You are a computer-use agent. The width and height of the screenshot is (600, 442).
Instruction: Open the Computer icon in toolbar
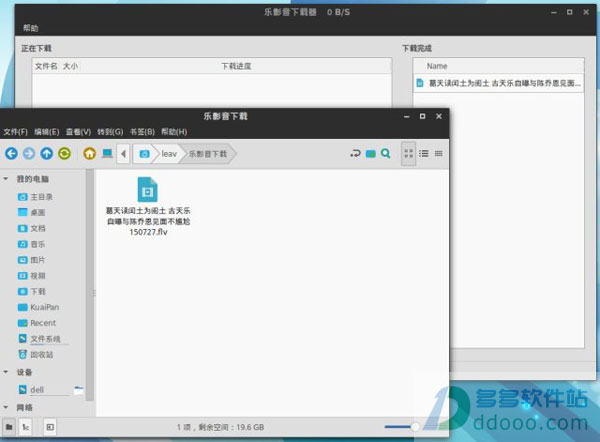107,154
